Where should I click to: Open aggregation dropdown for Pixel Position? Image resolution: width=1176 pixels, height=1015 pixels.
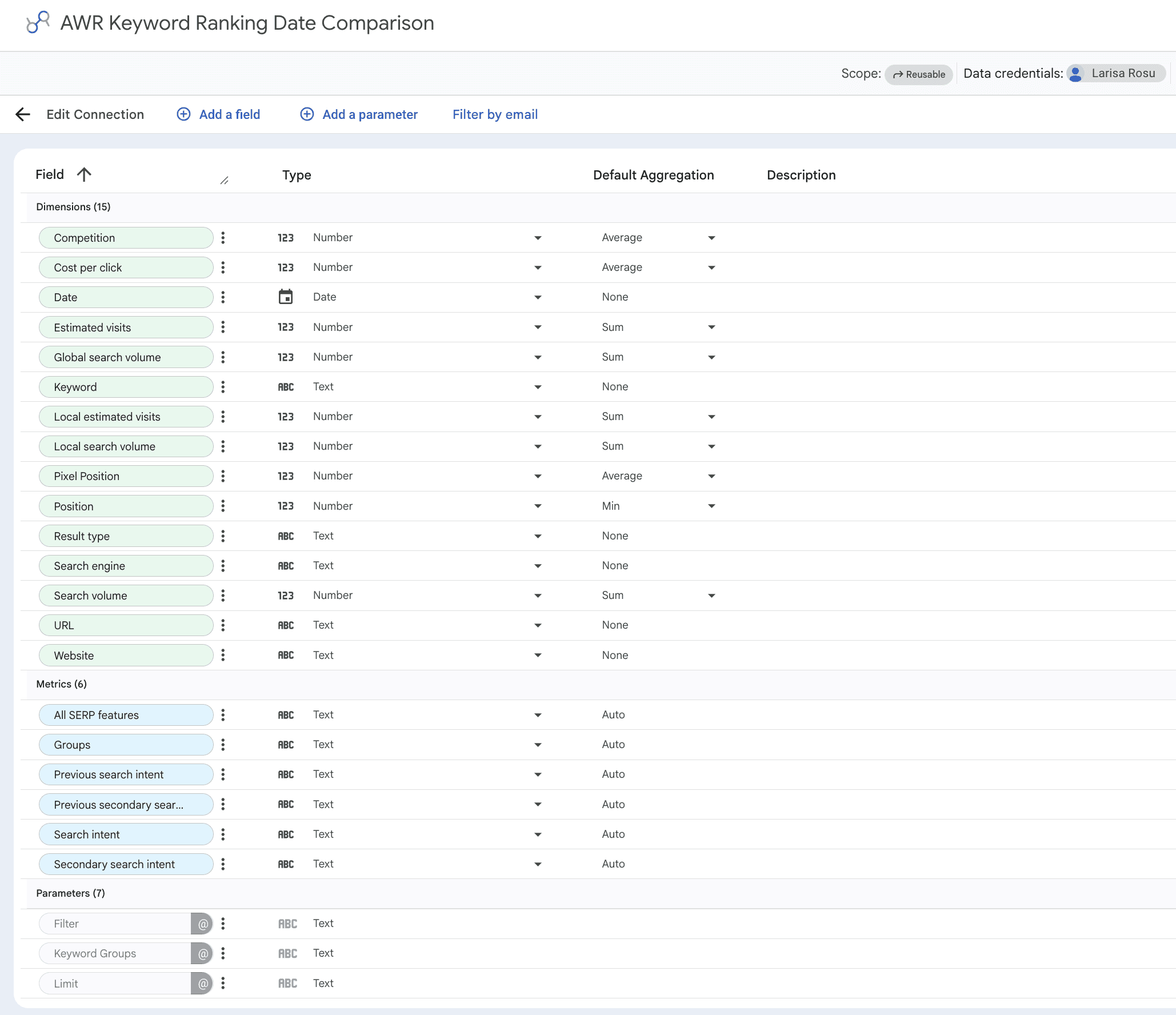[x=711, y=476]
